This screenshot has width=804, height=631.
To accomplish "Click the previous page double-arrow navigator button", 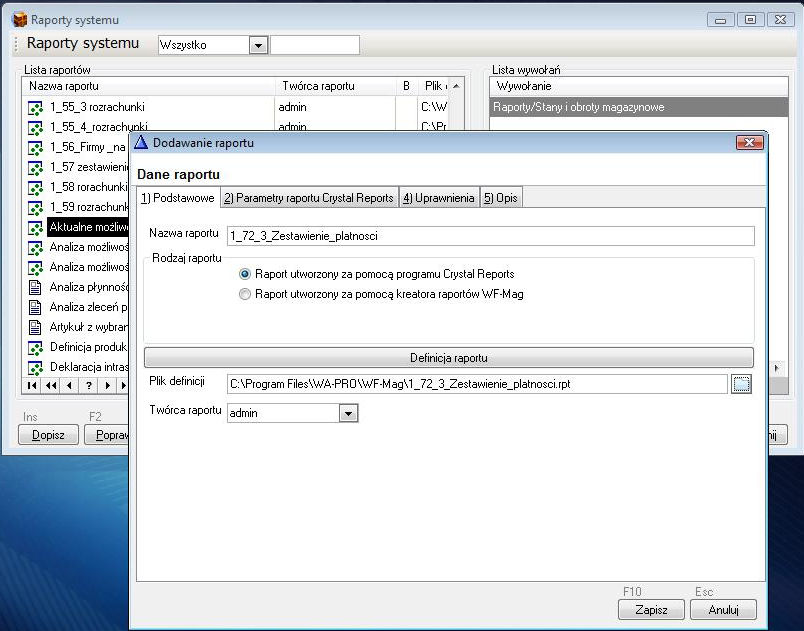I will tap(51, 385).
